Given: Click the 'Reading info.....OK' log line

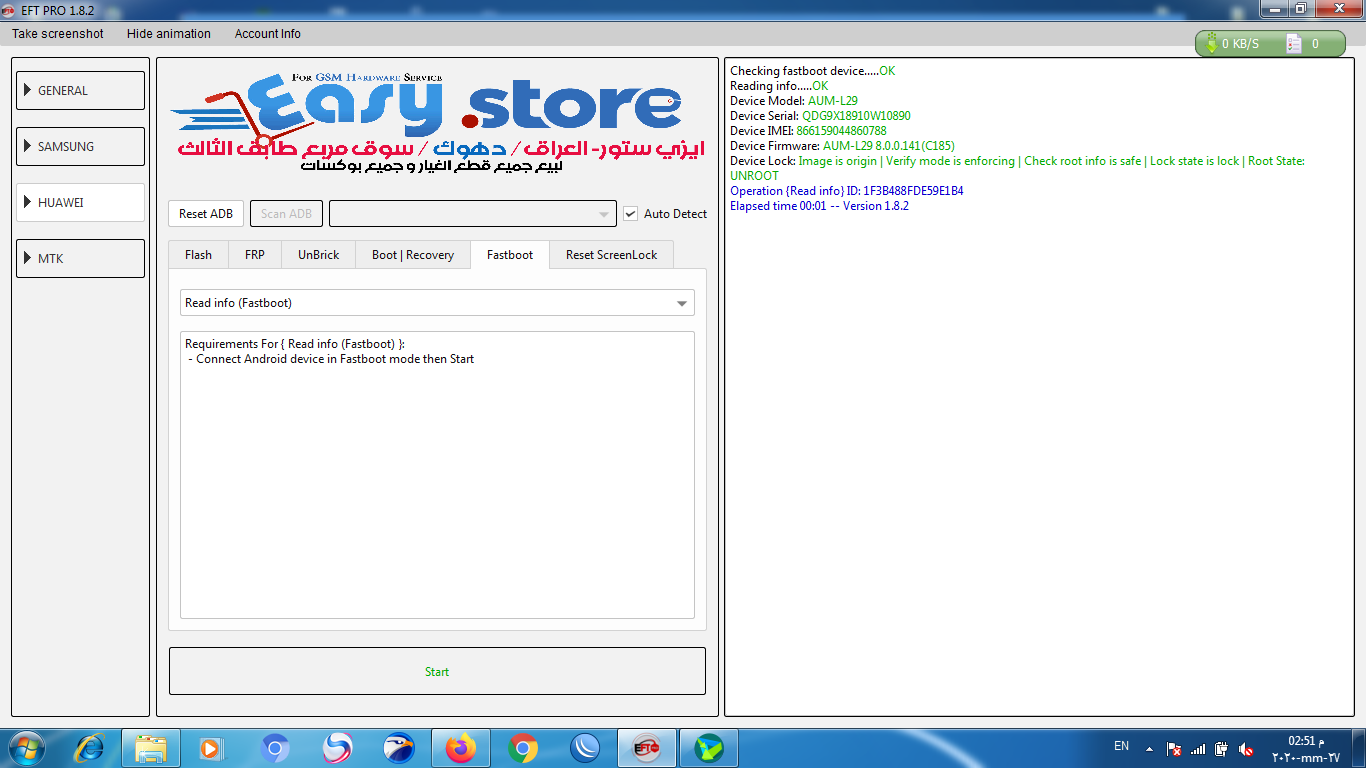Looking at the screenshot, I should [x=779, y=86].
